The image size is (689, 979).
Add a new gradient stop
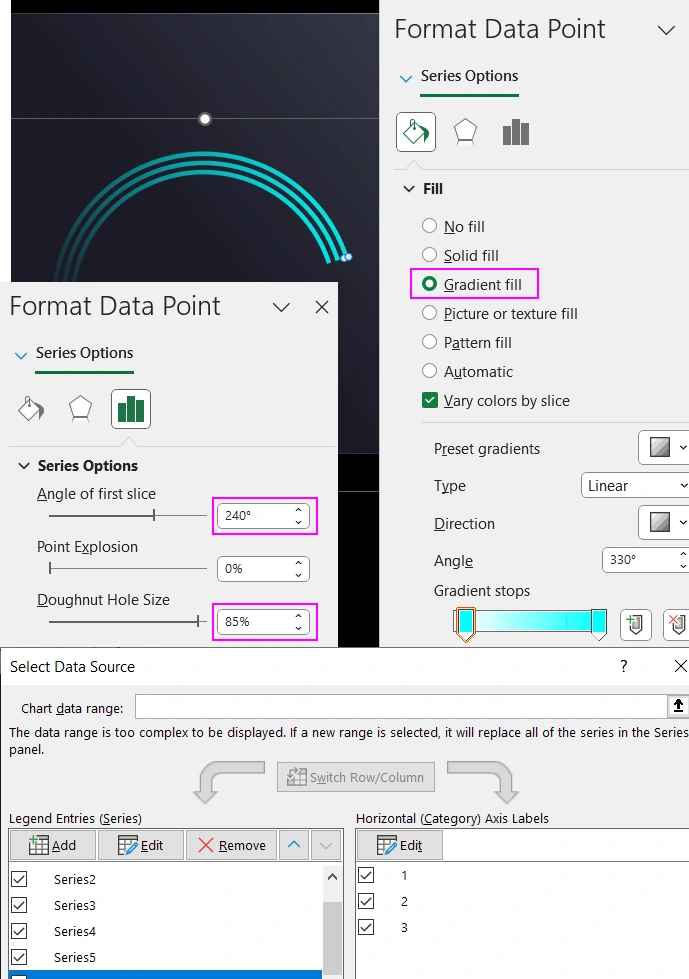(637, 624)
